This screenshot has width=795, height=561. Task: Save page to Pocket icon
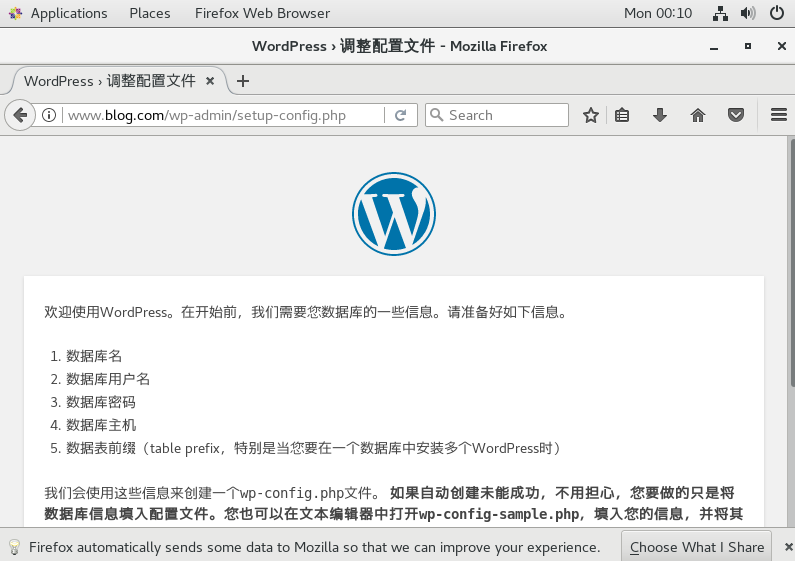pyautogui.click(x=736, y=115)
